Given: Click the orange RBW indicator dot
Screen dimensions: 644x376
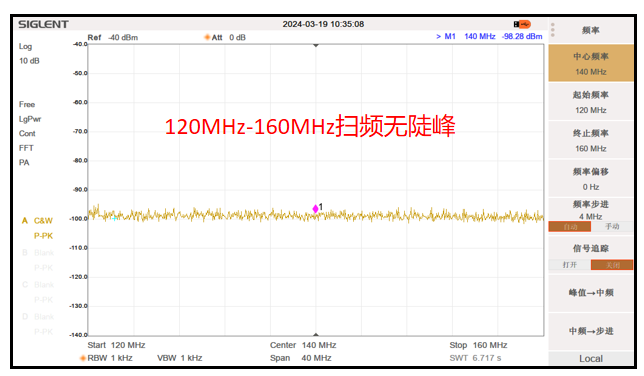Looking at the screenshot, I should click(83, 358).
